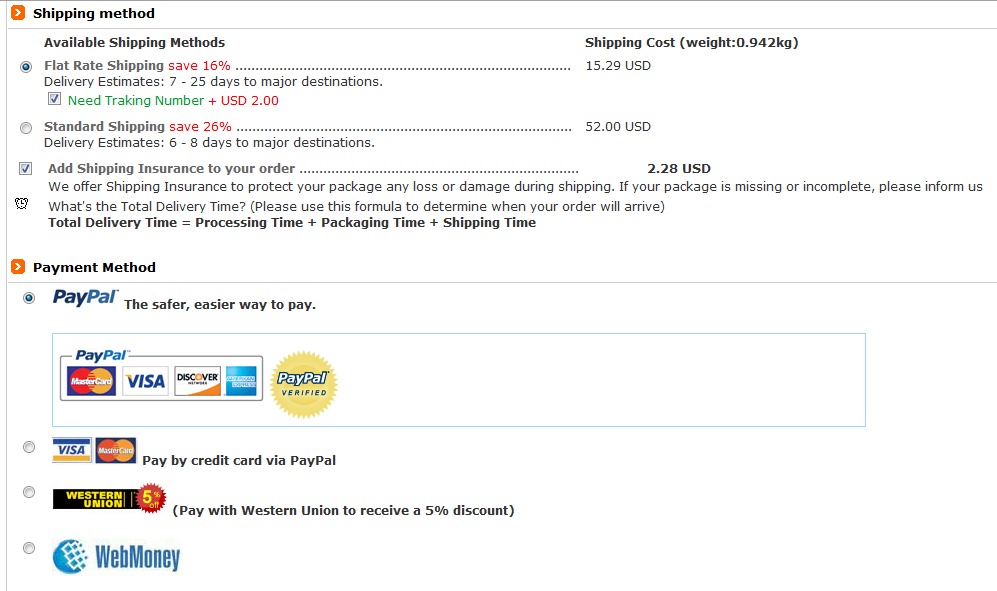Click the WebMoney logo
This screenshot has height=591, width=997.
118,559
